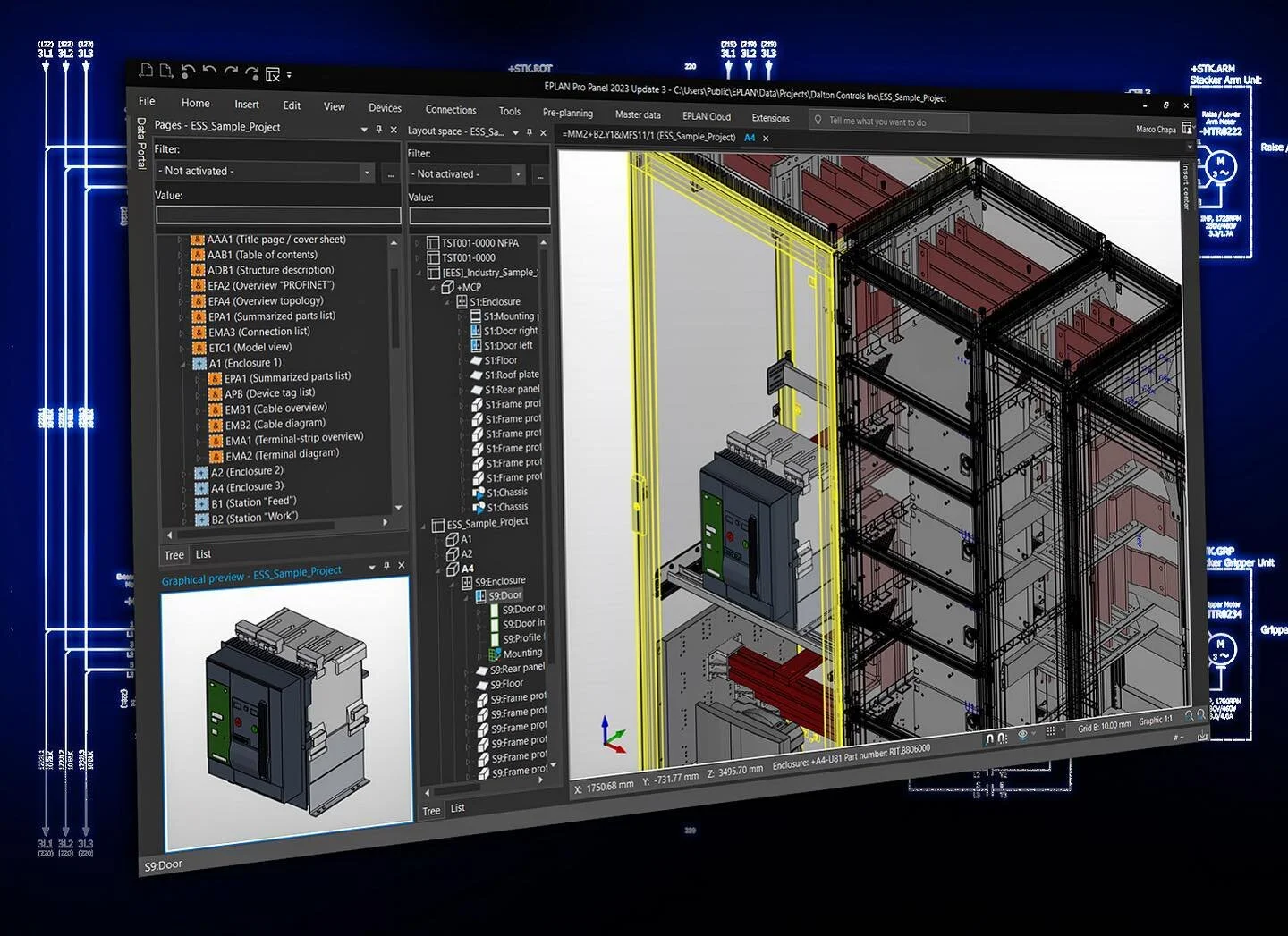This screenshot has width=1288, height=936.
Task: Open the Pages filter dropdown
Action: coord(366,172)
